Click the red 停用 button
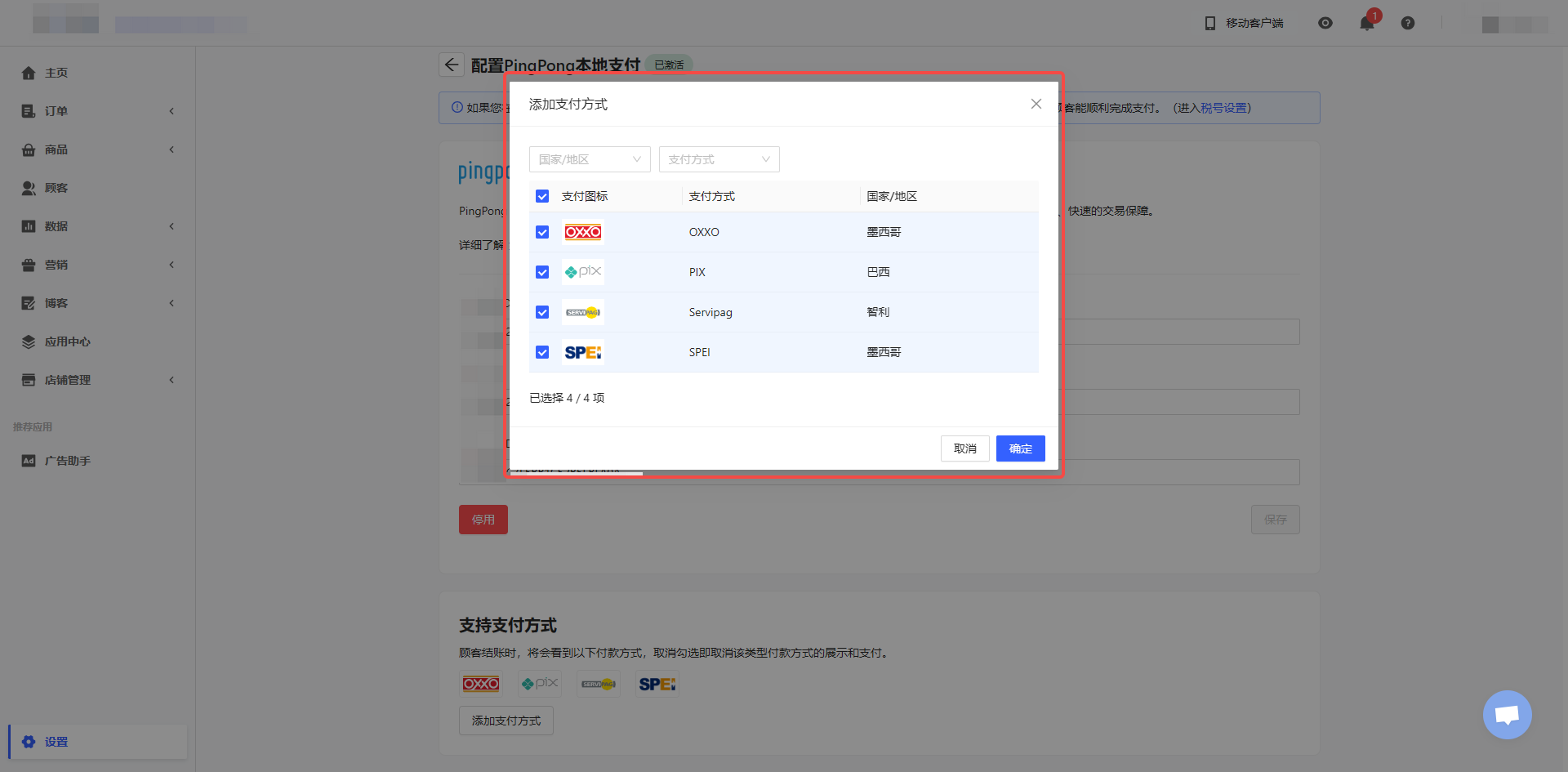The width and height of the screenshot is (1568, 772). pos(483,520)
